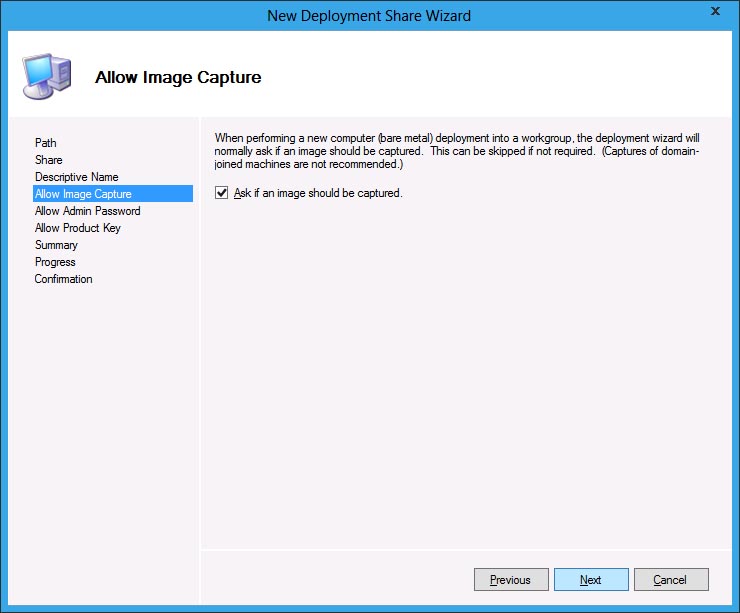Click the bold Allow Image Capture heading
The width and height of the screenshot is (740, 613).
pos(178,77)
